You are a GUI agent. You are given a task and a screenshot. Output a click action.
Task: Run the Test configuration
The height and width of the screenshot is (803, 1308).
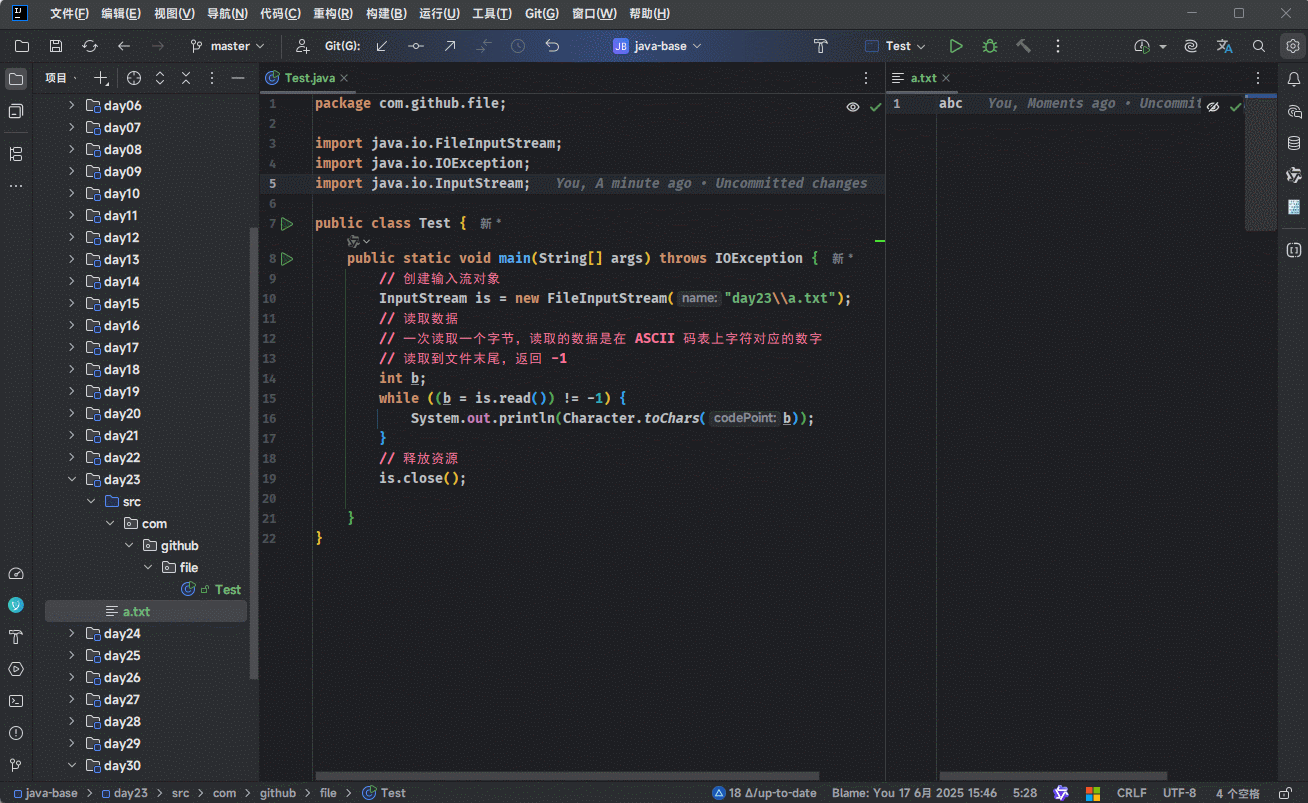click(x=956, y=46)
